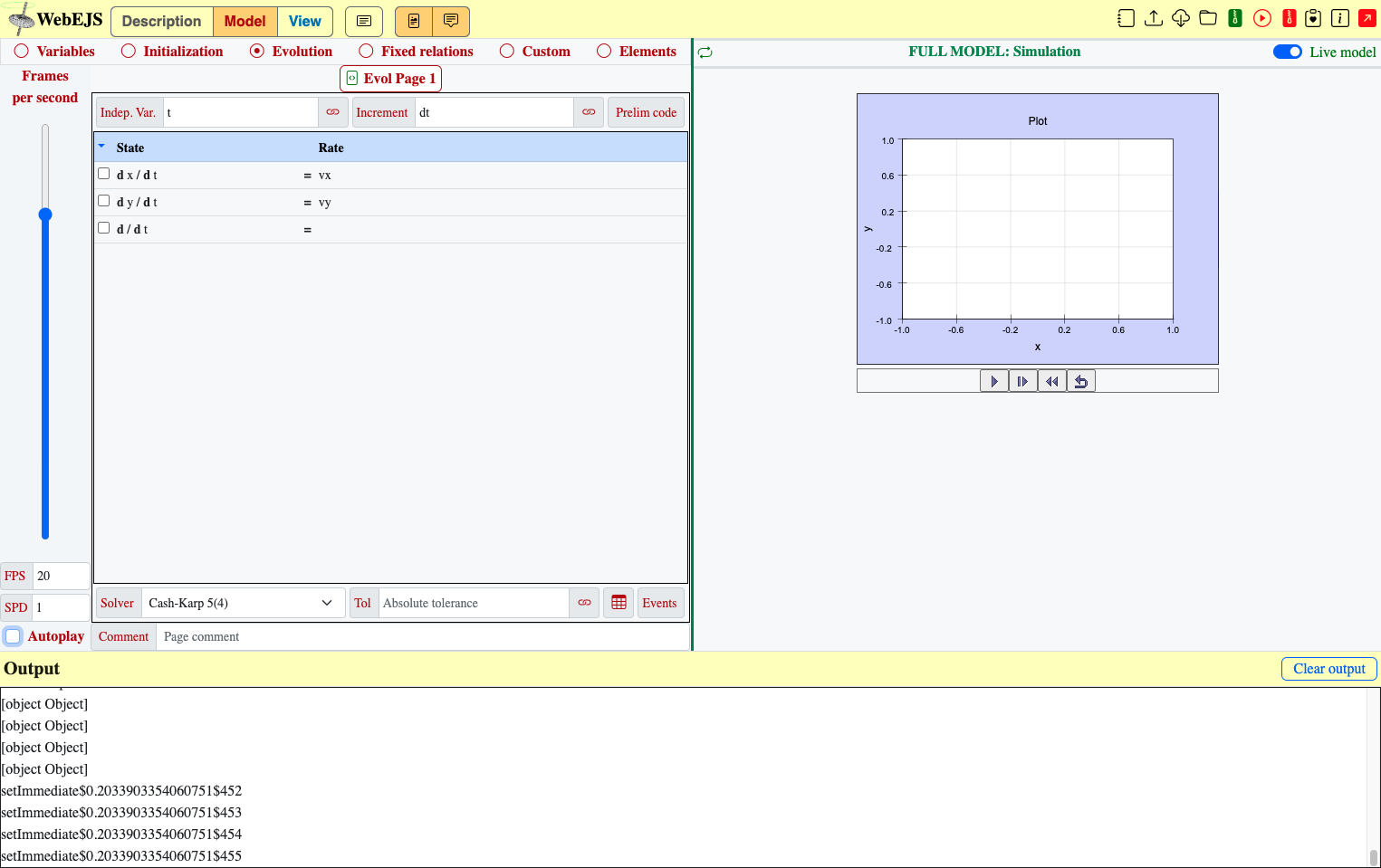Click the red circular play icon
Image resolution: width=1381 pixels, height=868 pixels.
coord(1262,18)
